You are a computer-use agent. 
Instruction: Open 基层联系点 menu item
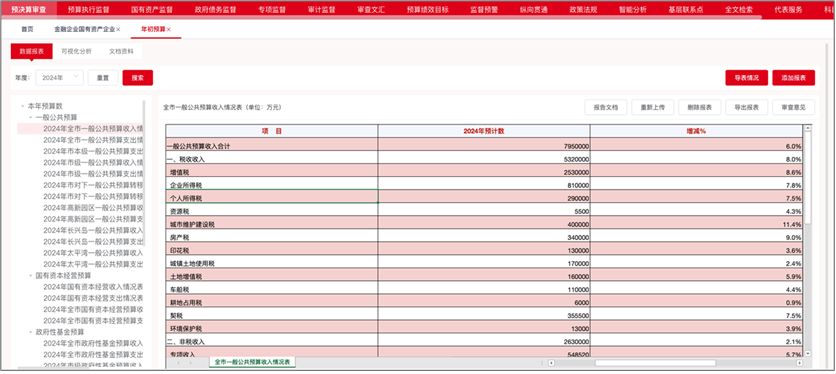click(686, 9)
